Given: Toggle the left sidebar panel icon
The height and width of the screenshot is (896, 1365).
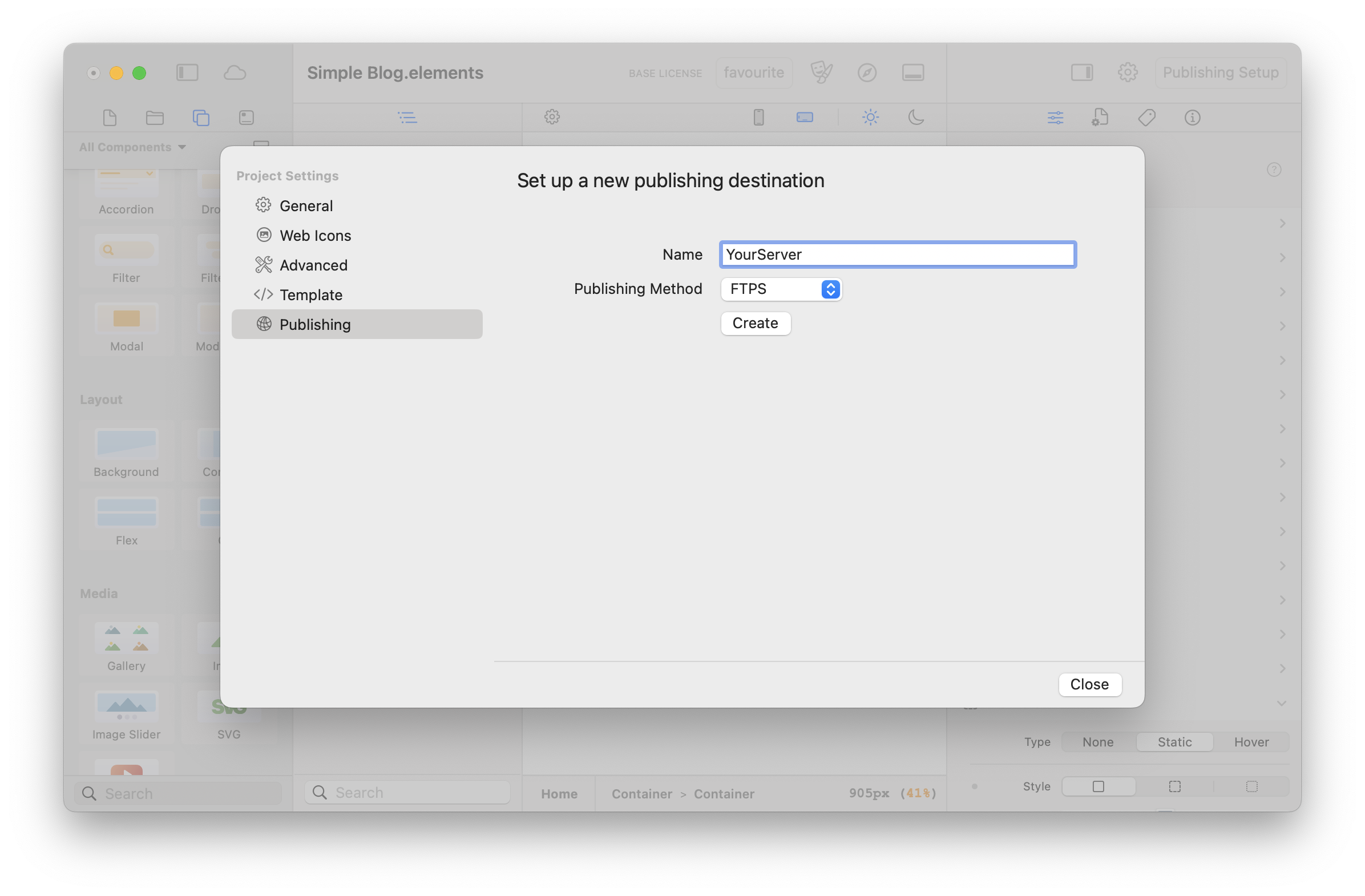Looking at the screenshot, I should (187, 73).
